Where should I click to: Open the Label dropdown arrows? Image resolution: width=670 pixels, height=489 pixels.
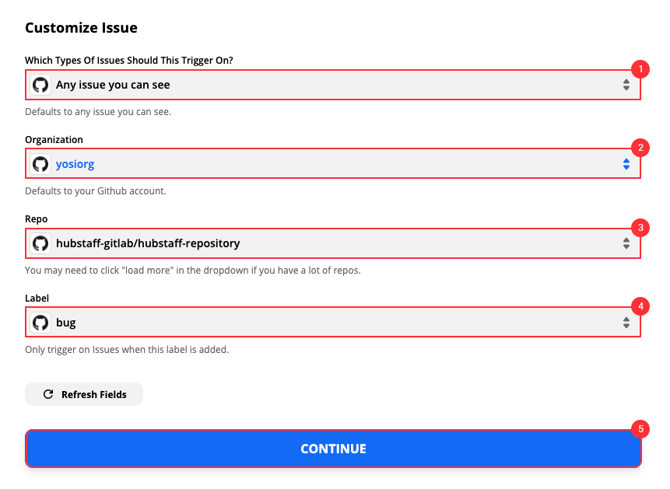click(x=626, y=322)
